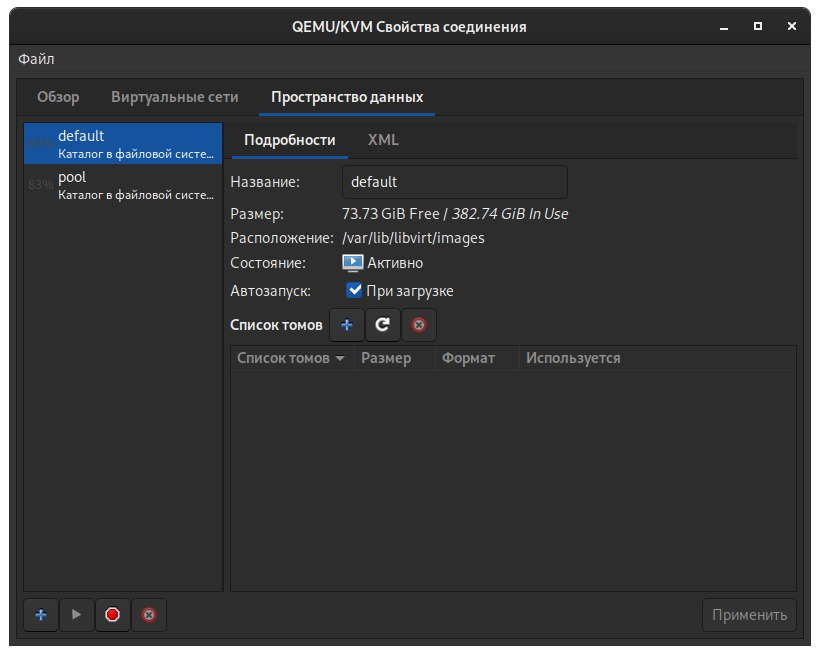The width and height of the screenshot is (820, 655).
Task: Open the Файл menu
Action: [x=36, y=59]
